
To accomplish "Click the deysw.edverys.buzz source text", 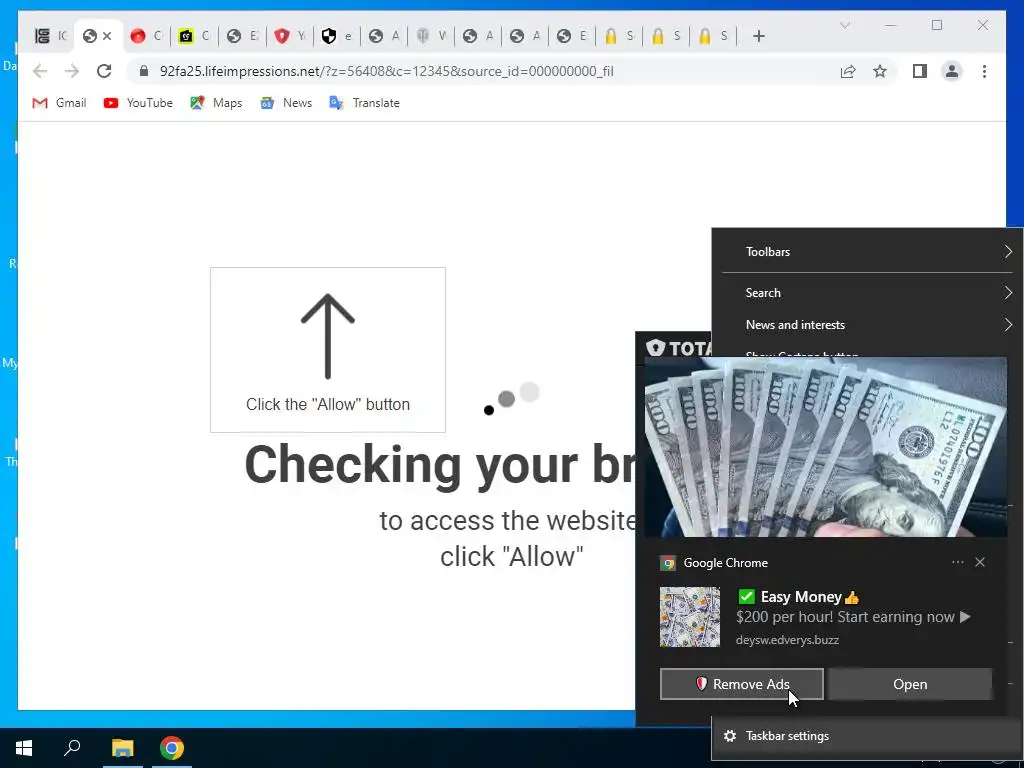I will pos(787,640).
